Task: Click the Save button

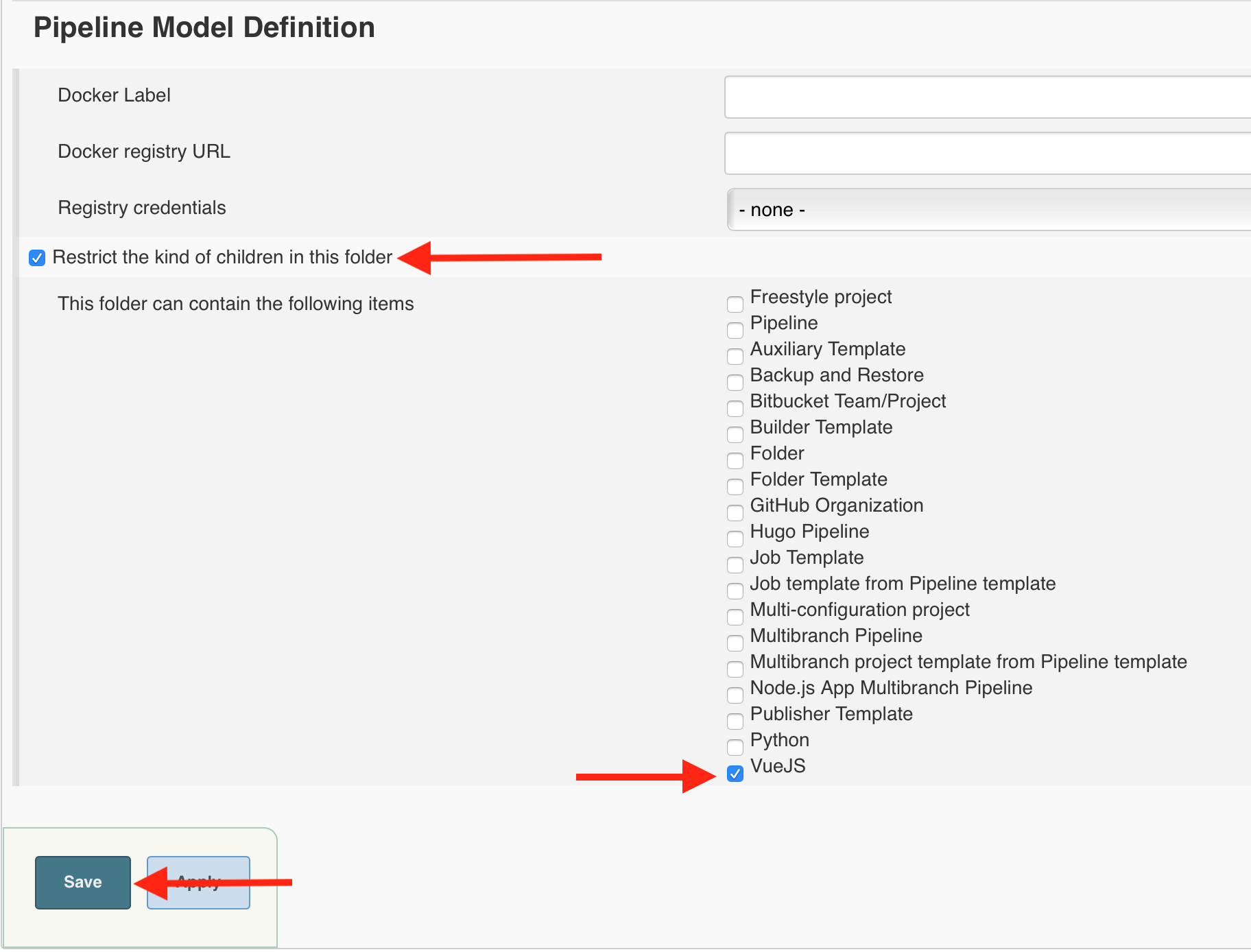Action: click(x=83, y=882)
